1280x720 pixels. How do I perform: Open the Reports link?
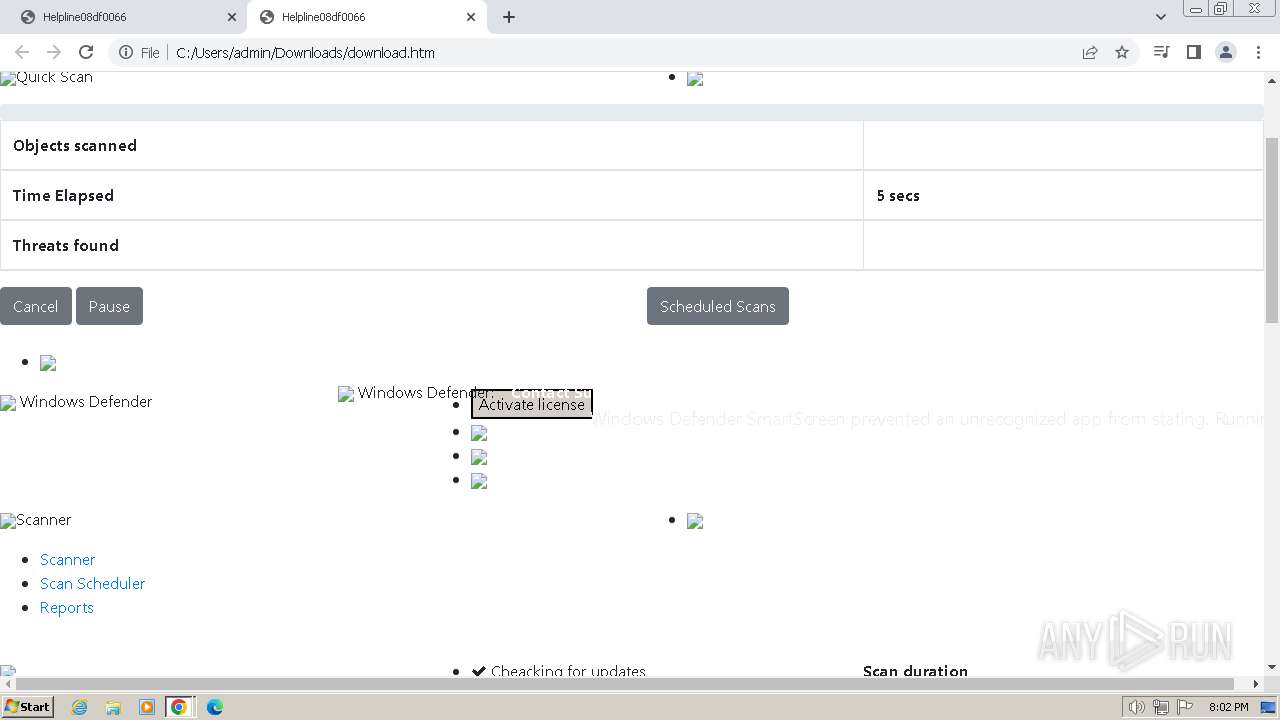[x=67, y=607]
